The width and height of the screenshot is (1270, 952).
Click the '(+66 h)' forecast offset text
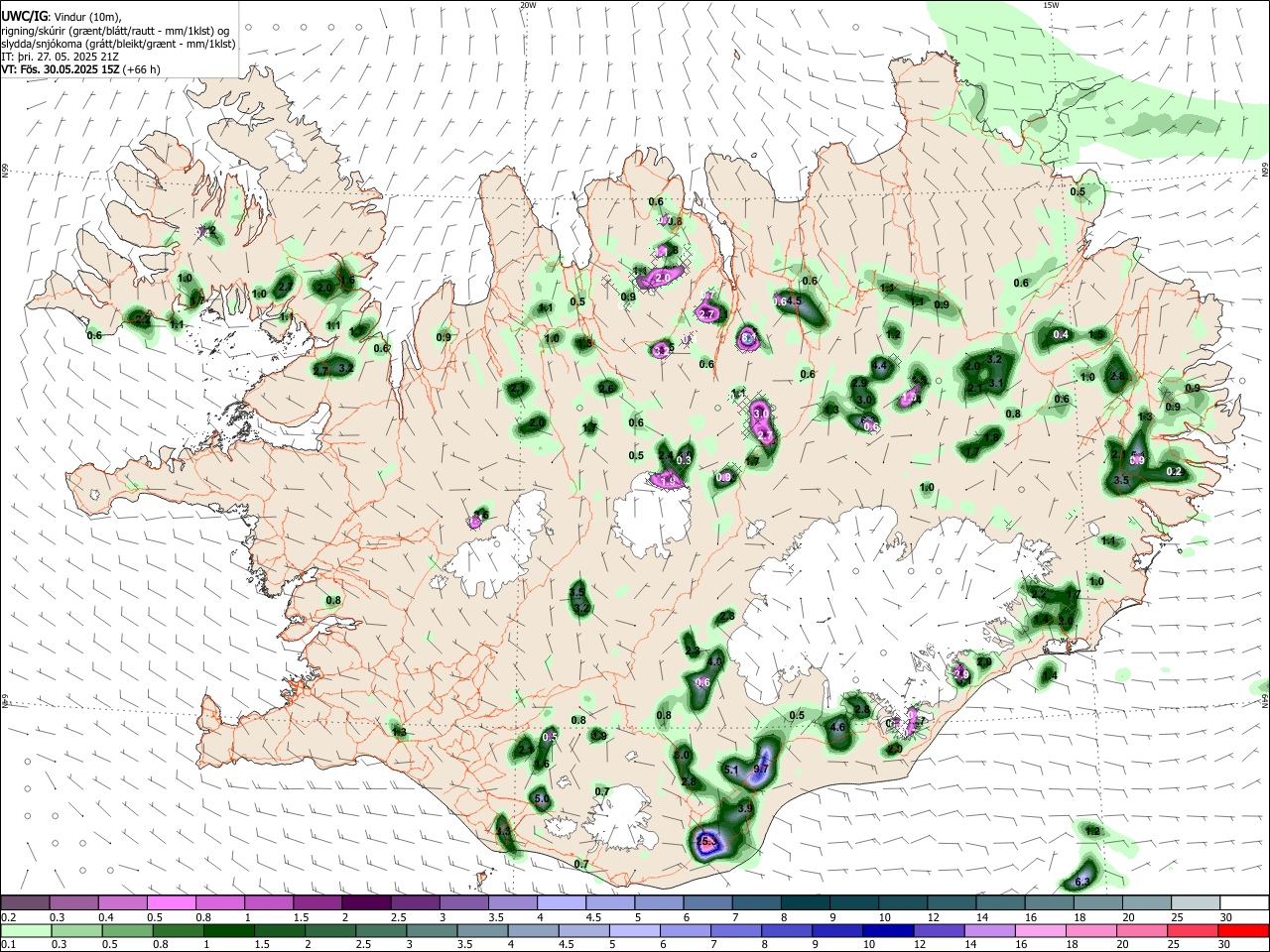point(142,69)
